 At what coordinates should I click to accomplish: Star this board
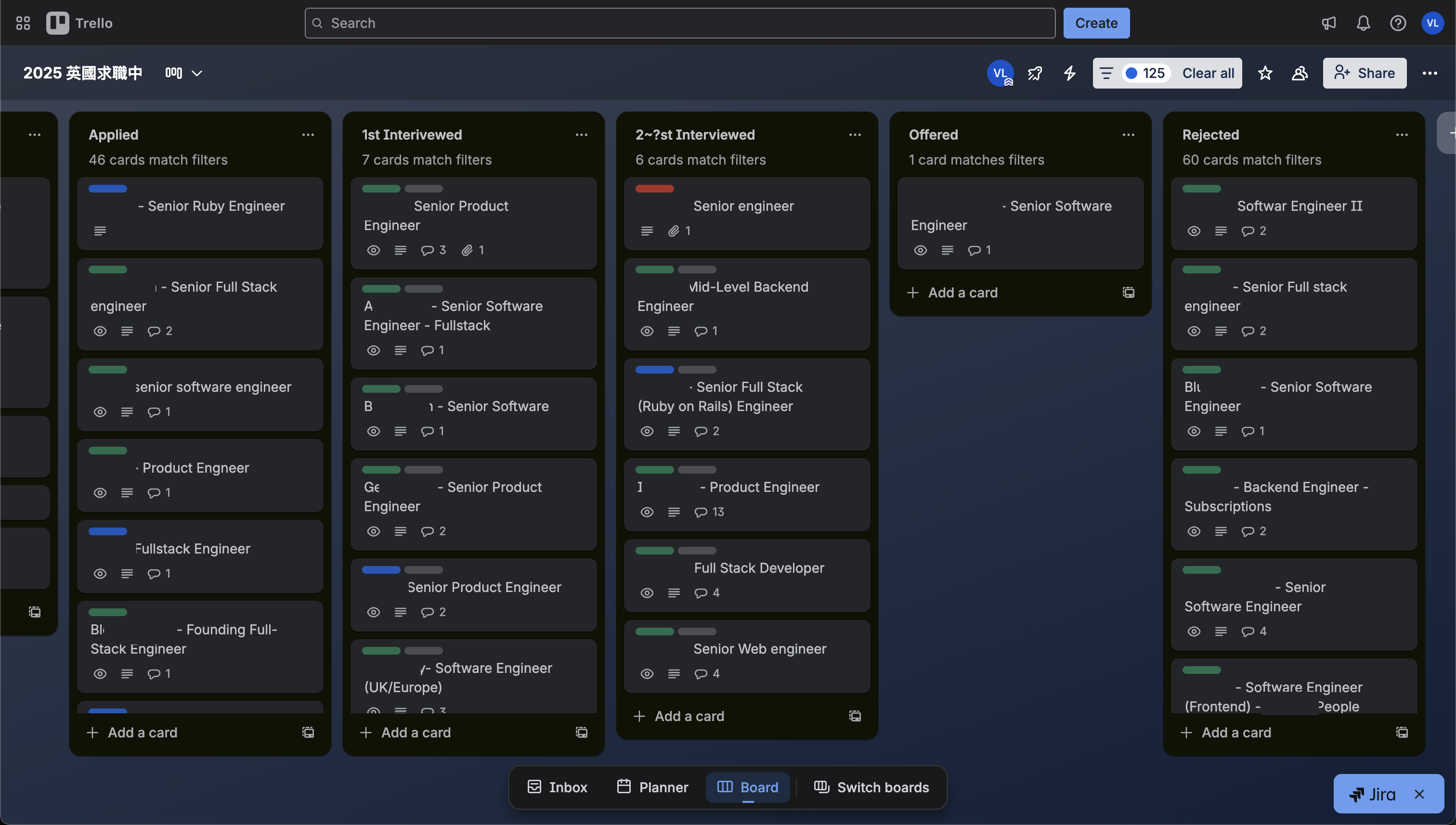1265,73
